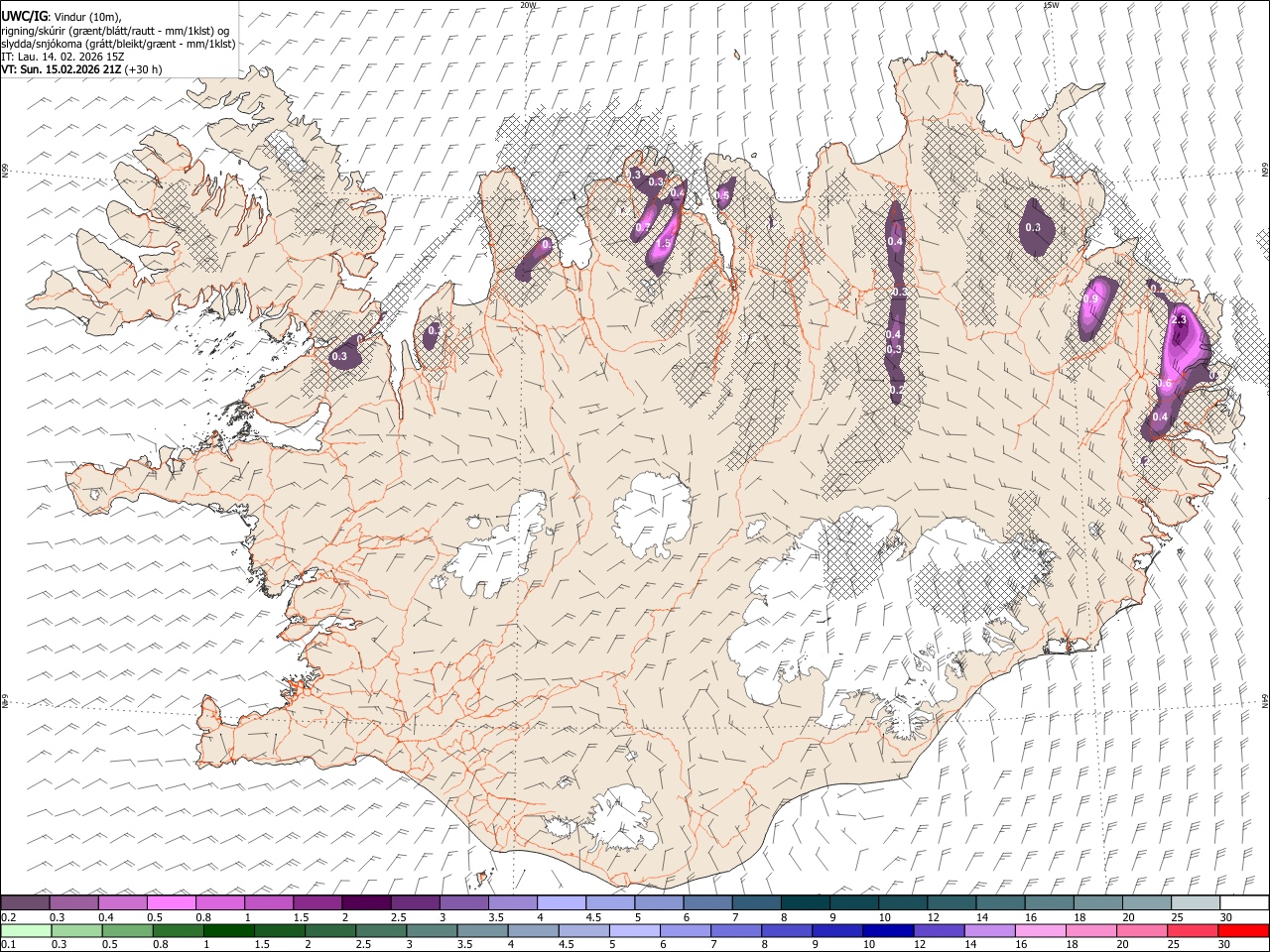Image resolution: width=1270 pixels, height=952 pixels.
Task: Click the dark green rain swatch starting at 1
Action: click(x=229, y=930)
